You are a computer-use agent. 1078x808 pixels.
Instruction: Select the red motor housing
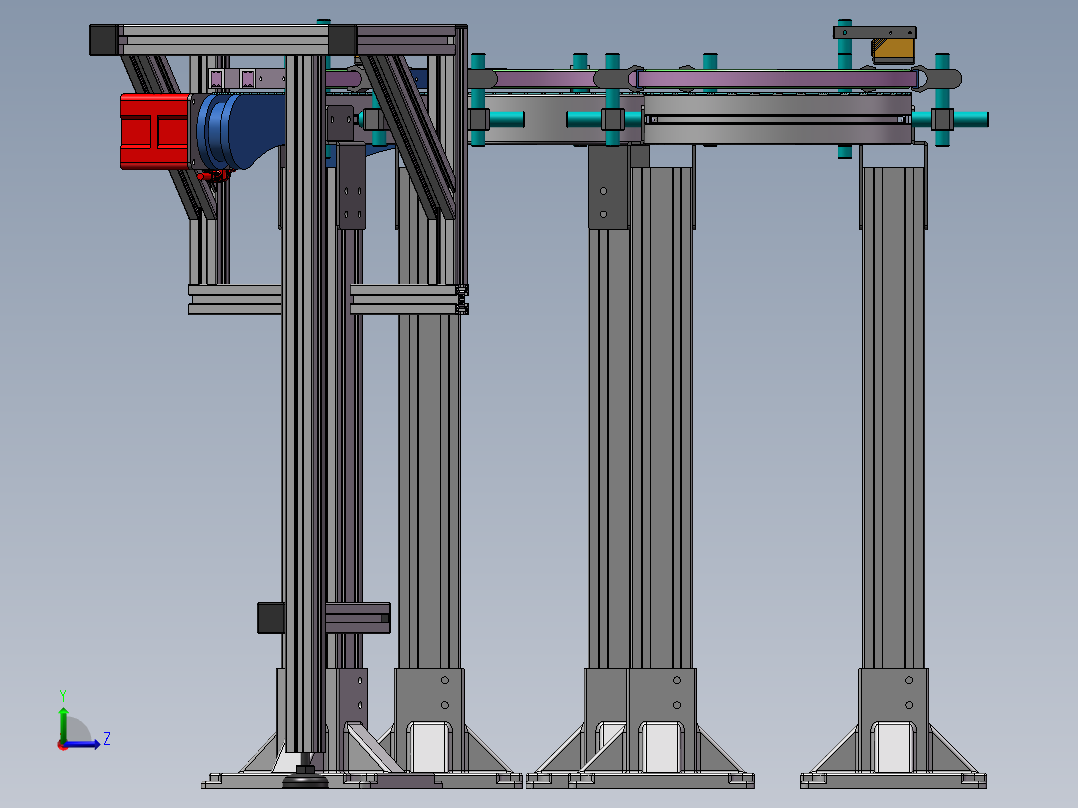(155, 131)
